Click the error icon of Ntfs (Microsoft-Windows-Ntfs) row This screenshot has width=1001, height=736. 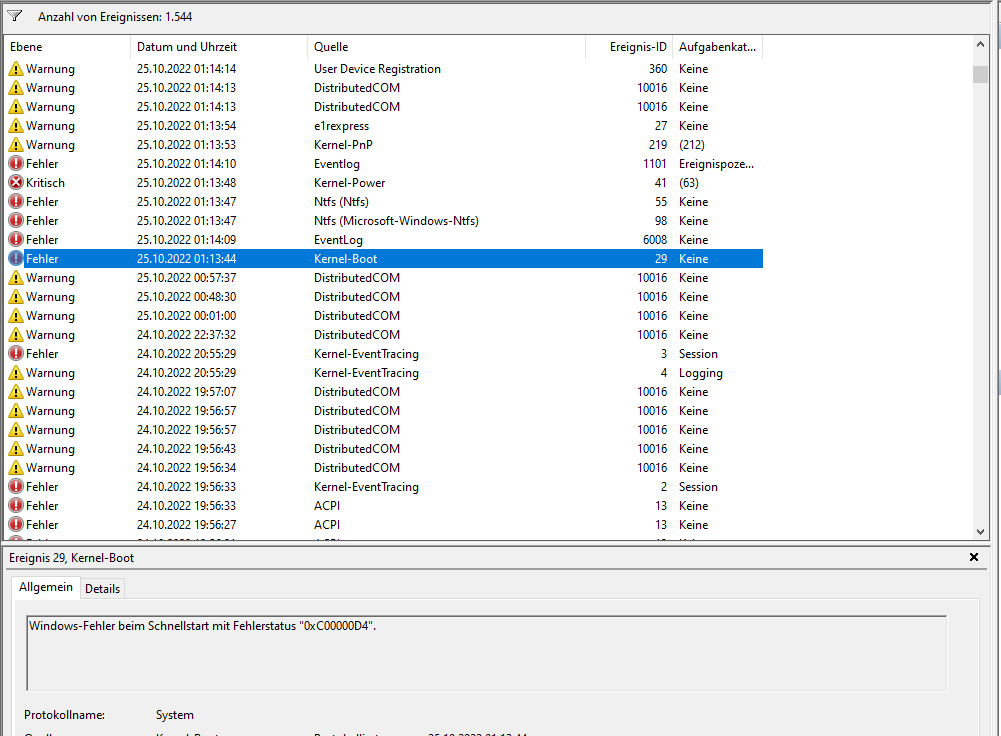coord(16,221)
